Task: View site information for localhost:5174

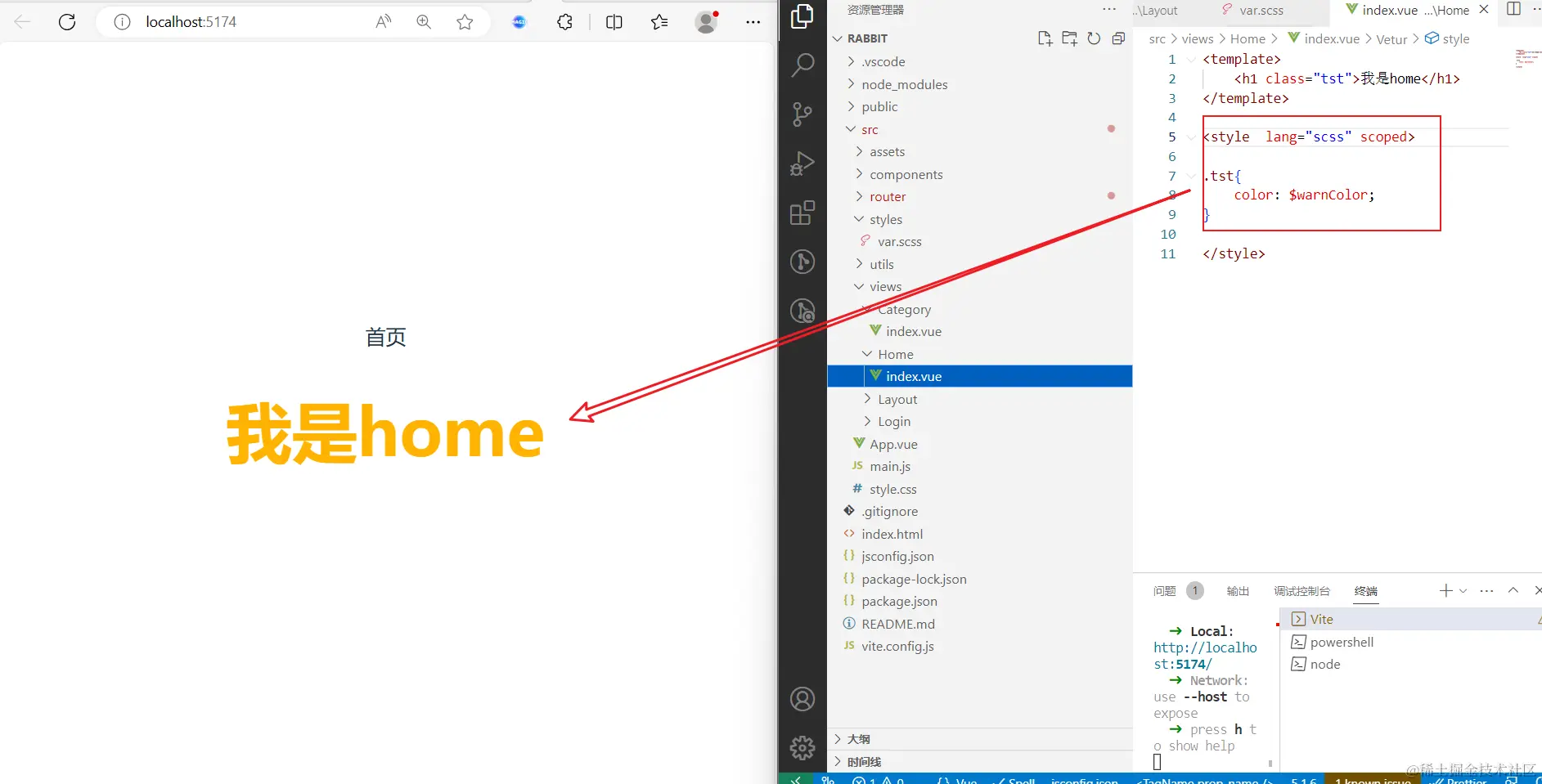Action: click(x=122, y=22)
